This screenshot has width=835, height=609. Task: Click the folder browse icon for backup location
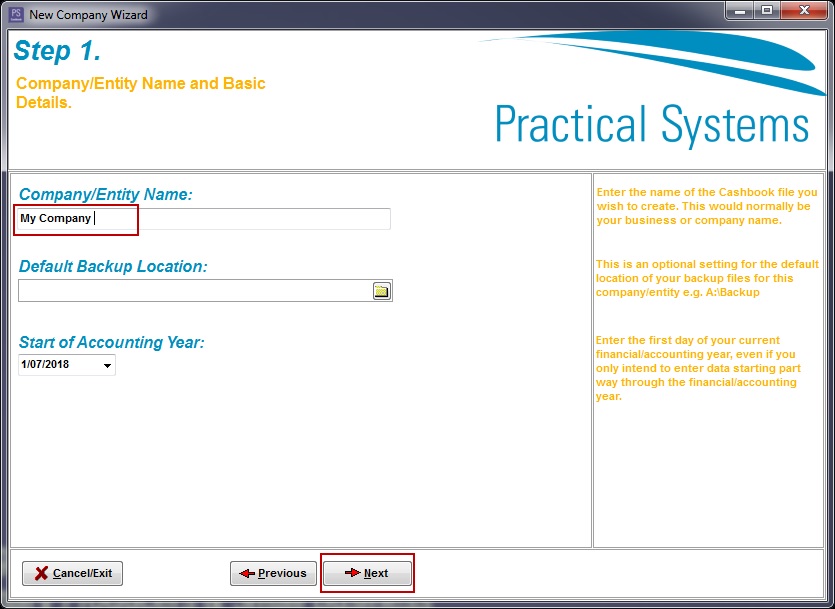point(381,291)
